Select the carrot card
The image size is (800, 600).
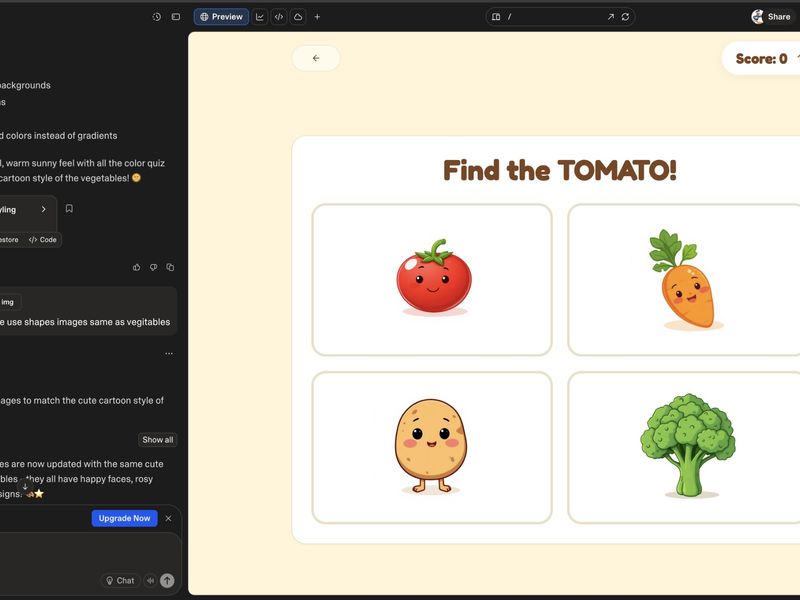(x=684, y=280)
